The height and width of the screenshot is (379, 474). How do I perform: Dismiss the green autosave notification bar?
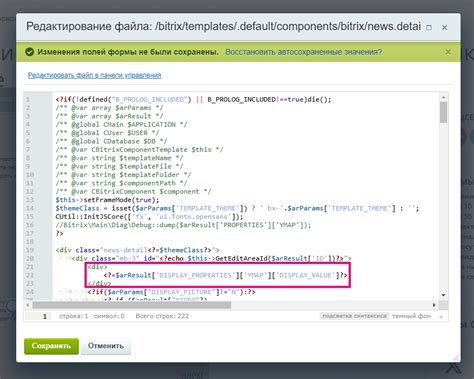tap(448, 52)
